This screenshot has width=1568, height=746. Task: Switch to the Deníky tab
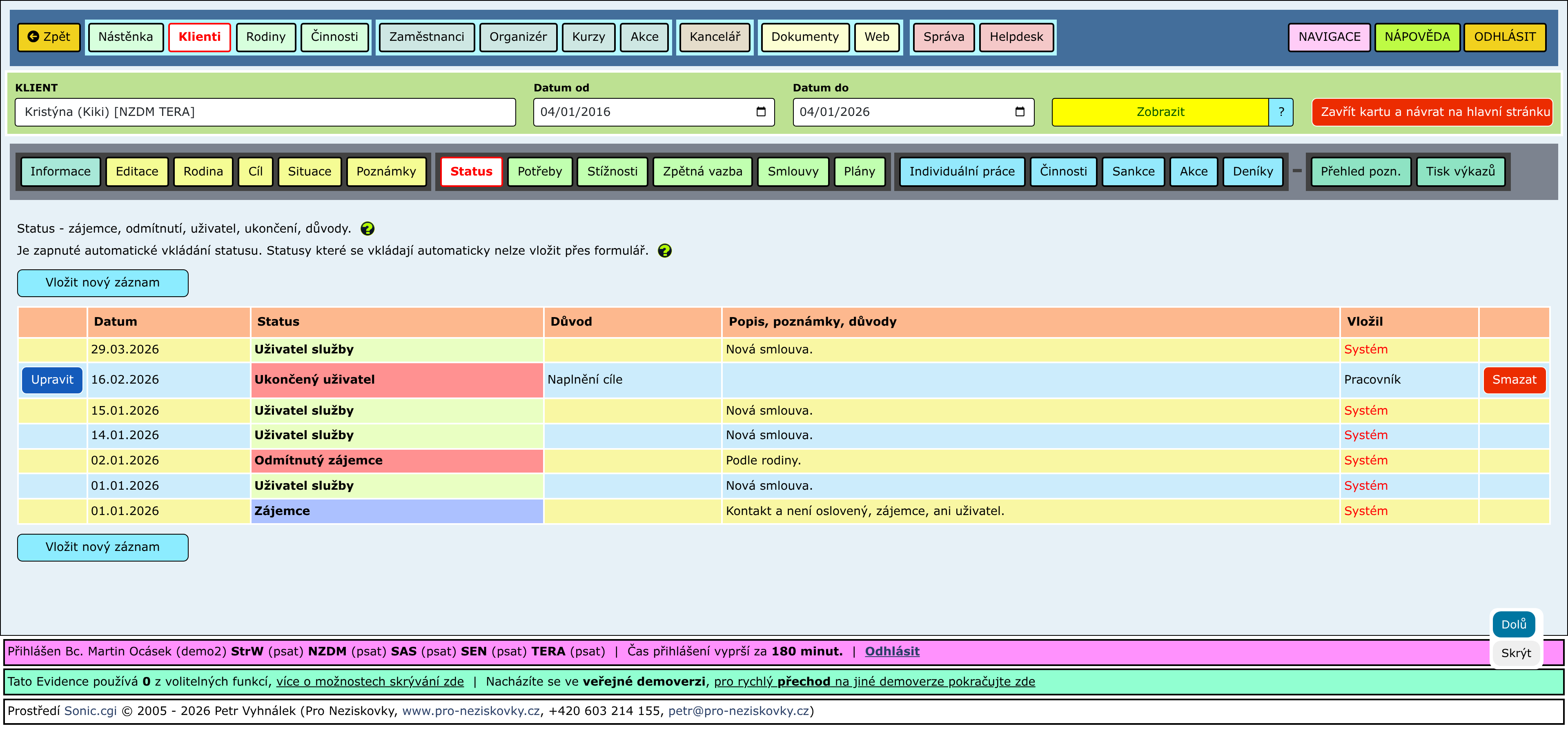[1253, 171]
